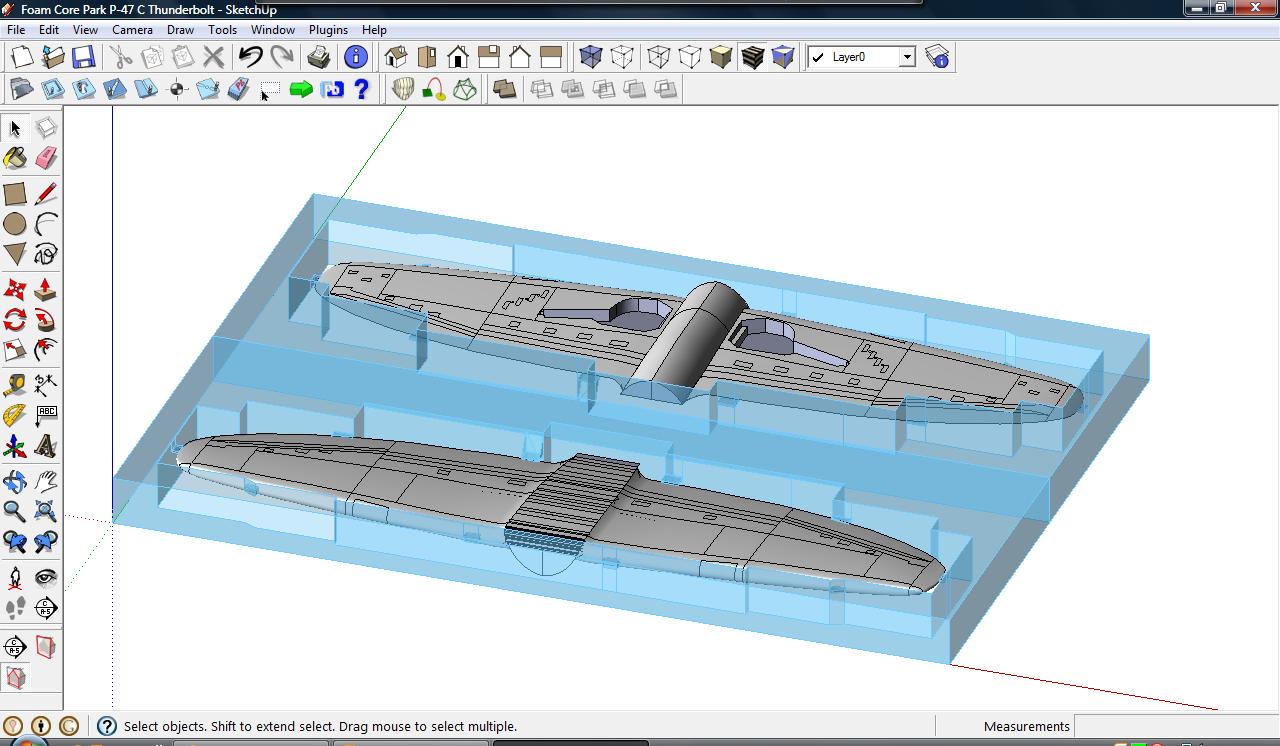Open the Camera menu

coord(132,30)
